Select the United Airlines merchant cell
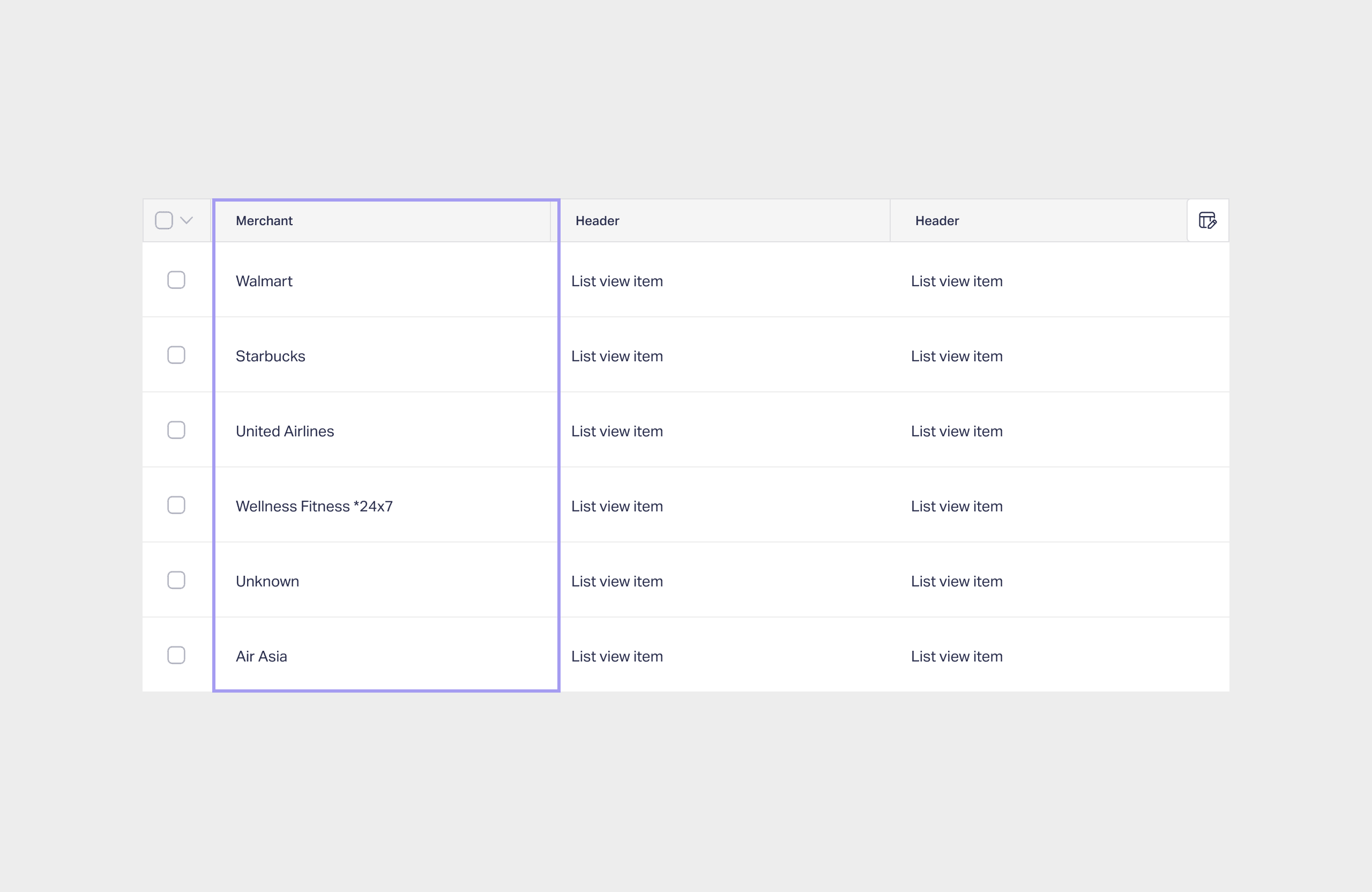Viewport: 1372px width, 892px height. click(x=285, y=432)
